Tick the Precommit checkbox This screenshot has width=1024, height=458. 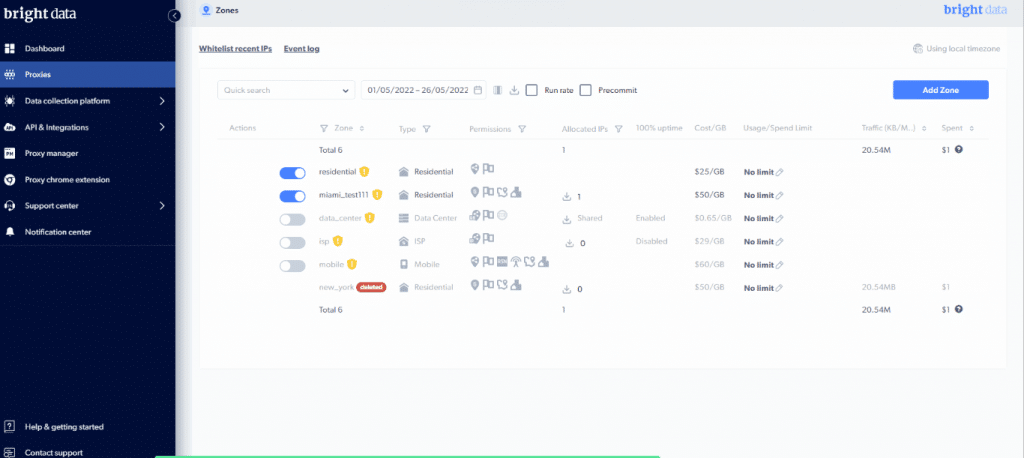click(586, 90)
